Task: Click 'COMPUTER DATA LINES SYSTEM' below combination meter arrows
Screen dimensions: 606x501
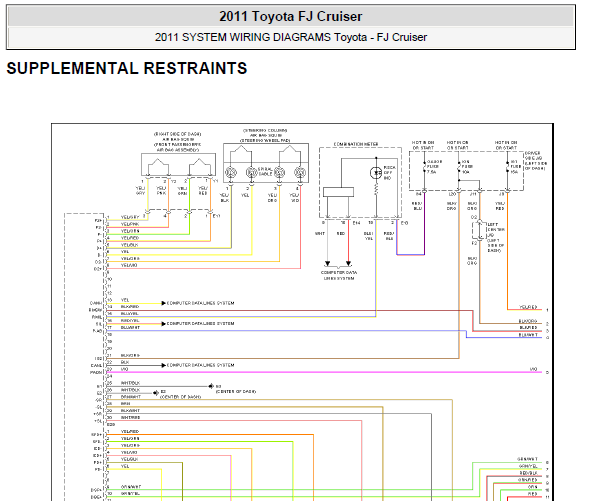Action: (x=339, y=275)
